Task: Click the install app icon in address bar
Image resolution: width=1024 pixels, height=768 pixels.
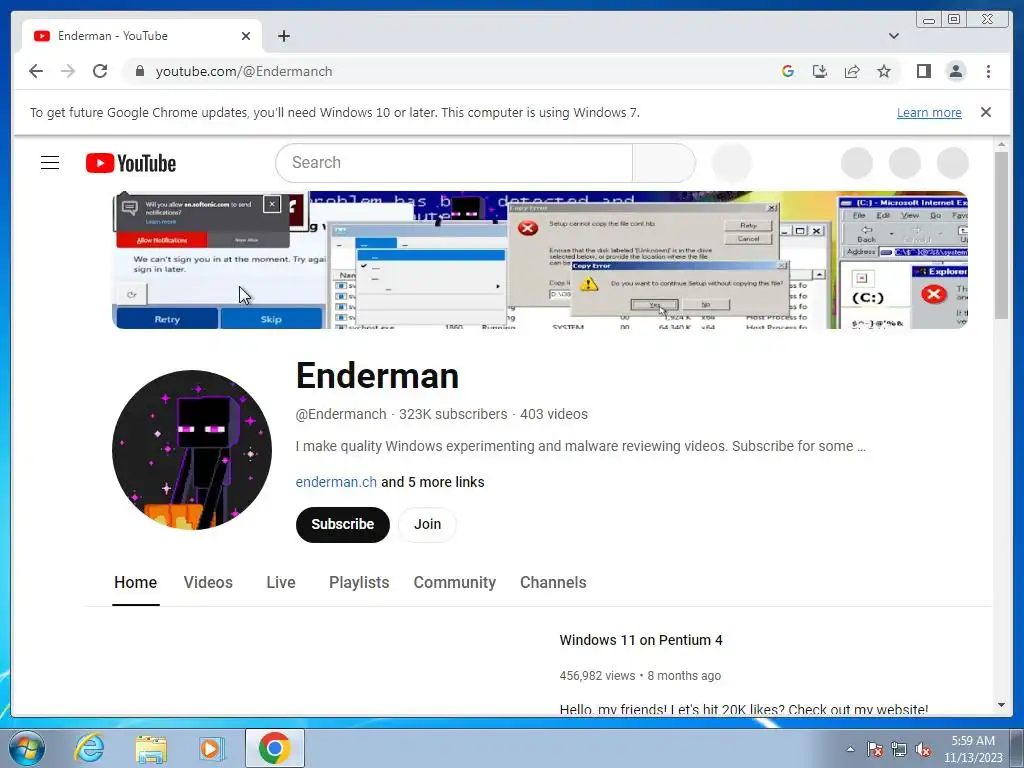Action: click(x=820, y=71)
